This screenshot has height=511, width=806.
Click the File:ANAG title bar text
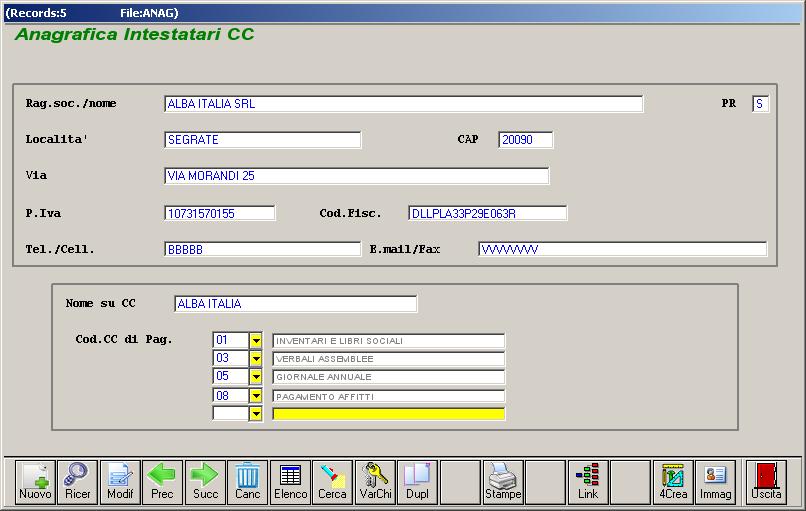pos(149,13)
